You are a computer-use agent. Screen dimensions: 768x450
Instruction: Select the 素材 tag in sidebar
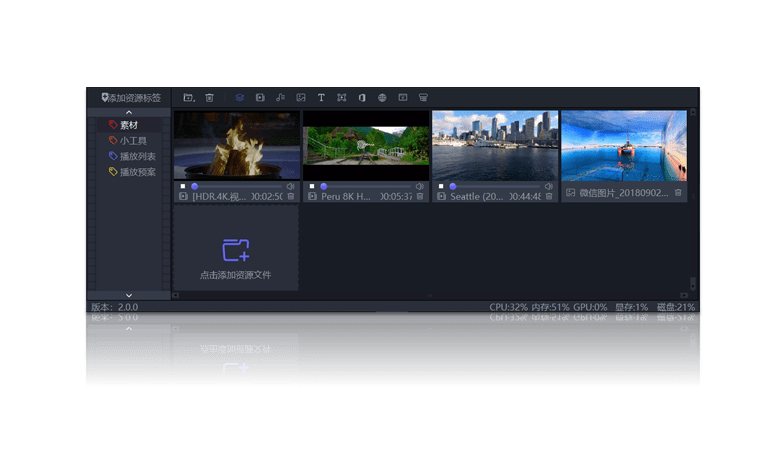tap(128, 125)
